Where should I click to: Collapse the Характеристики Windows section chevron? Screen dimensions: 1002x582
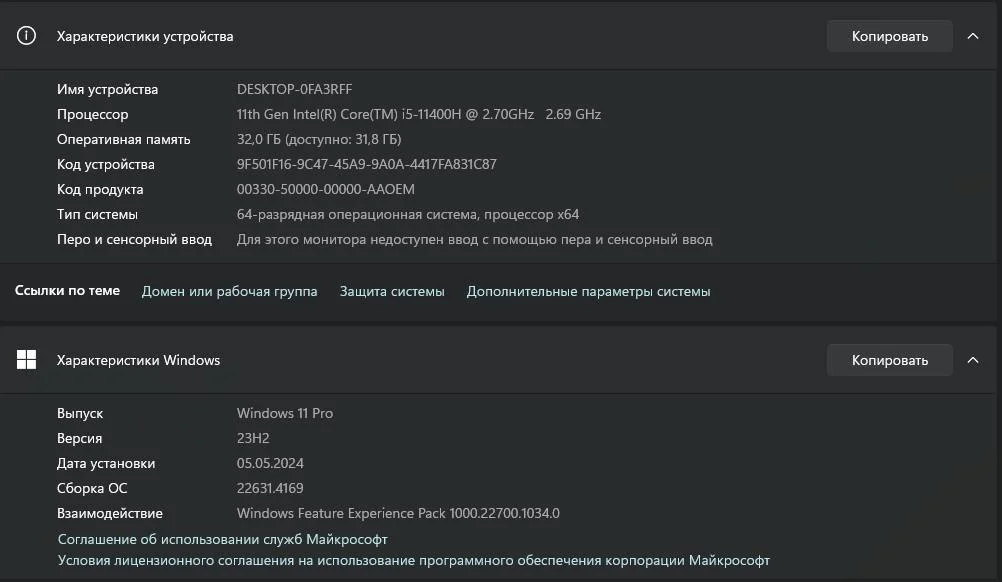pyautogui.click(x=973, y=360)
